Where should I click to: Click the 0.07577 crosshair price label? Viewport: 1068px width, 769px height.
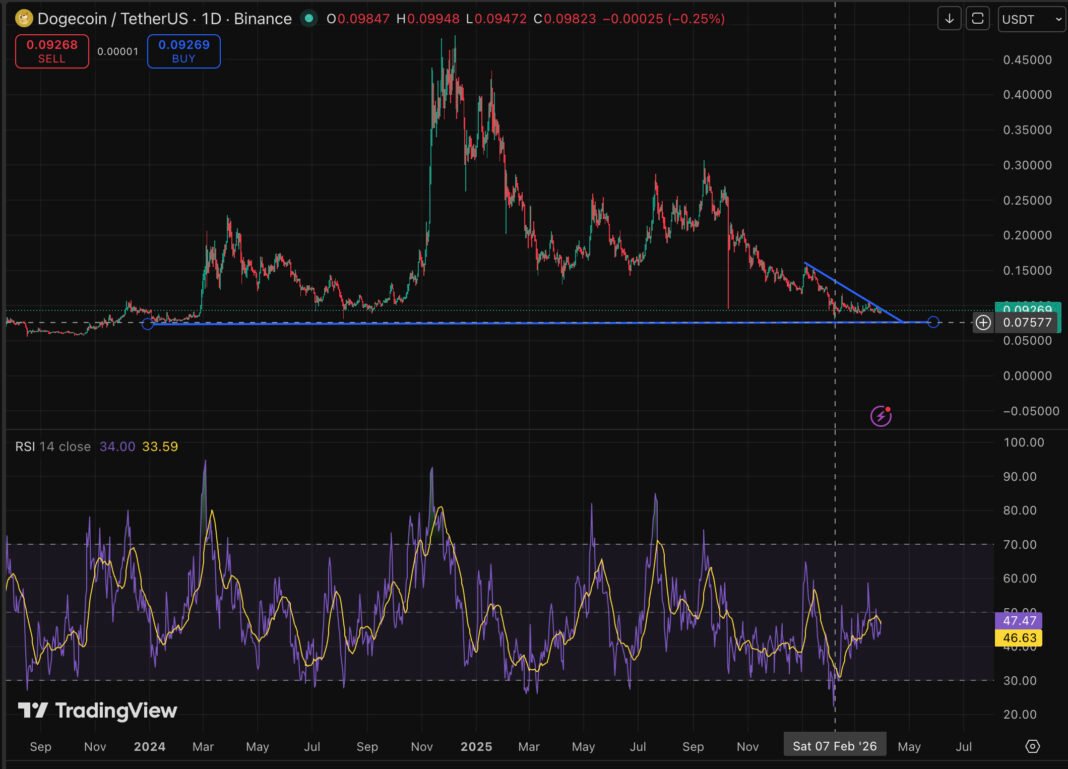coord(1026,322)
